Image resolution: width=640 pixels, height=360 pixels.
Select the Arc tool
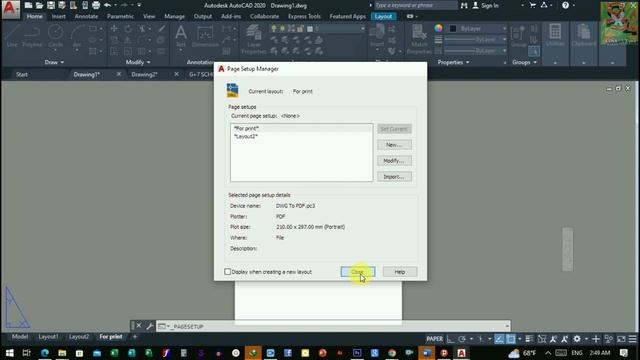pyautogui.click(x=77, y=36)
